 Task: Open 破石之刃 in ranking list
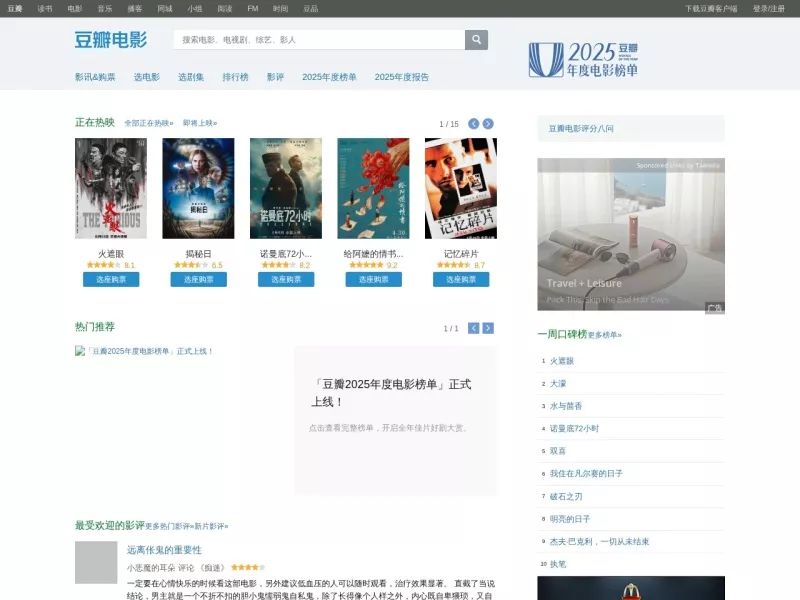pos(566,496)
